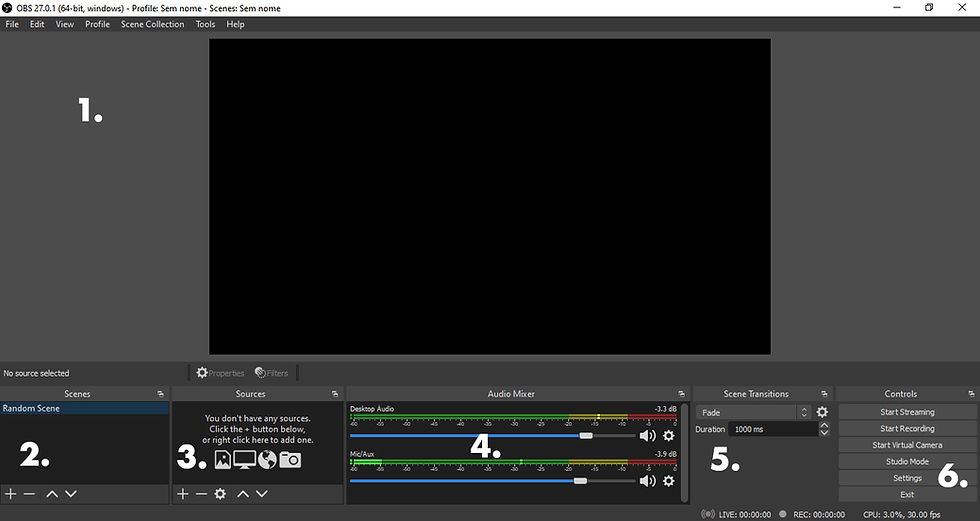980x521 pixels.
Task: Pop out the Scenes dock
Action: click(161, 394)
